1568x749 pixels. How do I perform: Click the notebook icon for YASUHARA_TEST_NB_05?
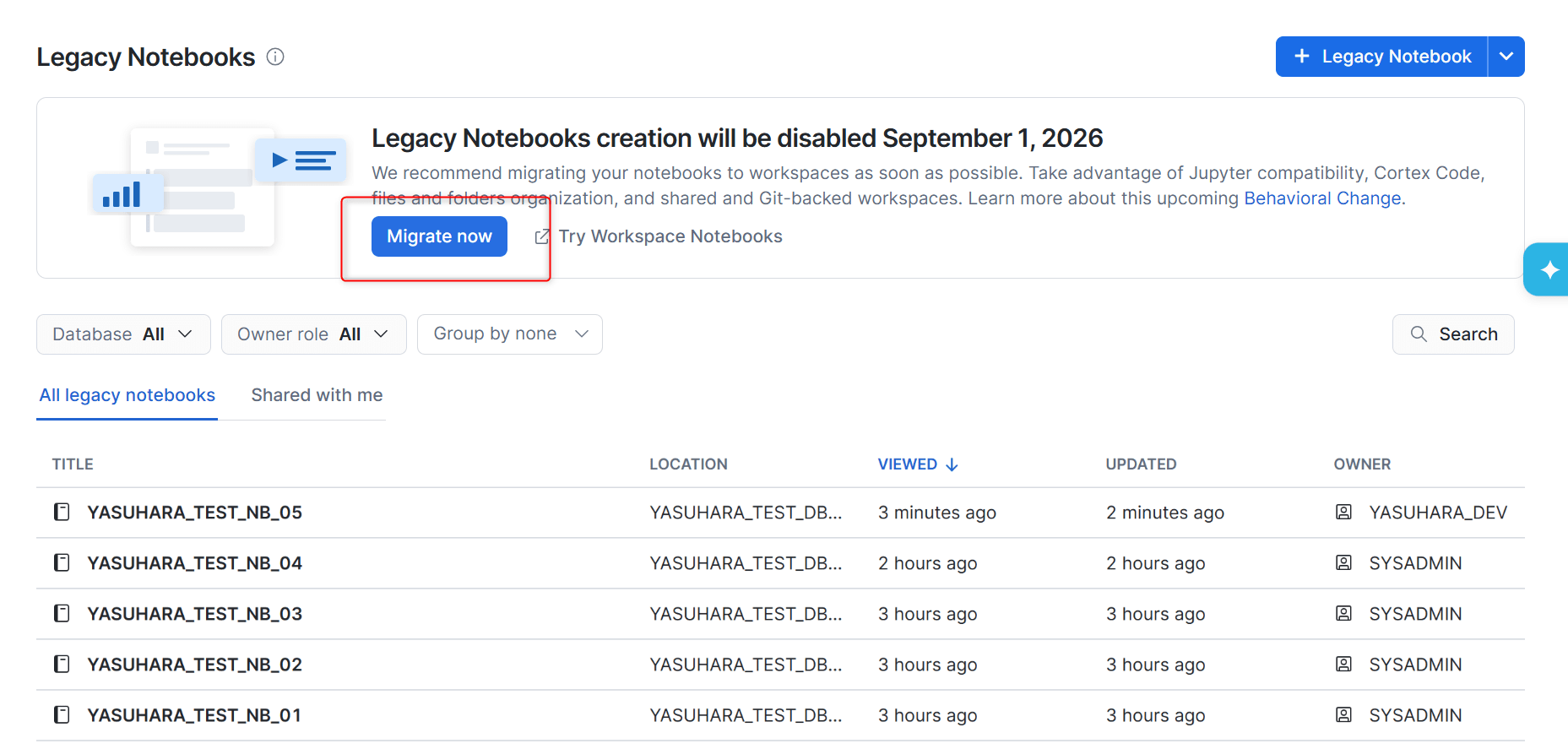point(62,512)
